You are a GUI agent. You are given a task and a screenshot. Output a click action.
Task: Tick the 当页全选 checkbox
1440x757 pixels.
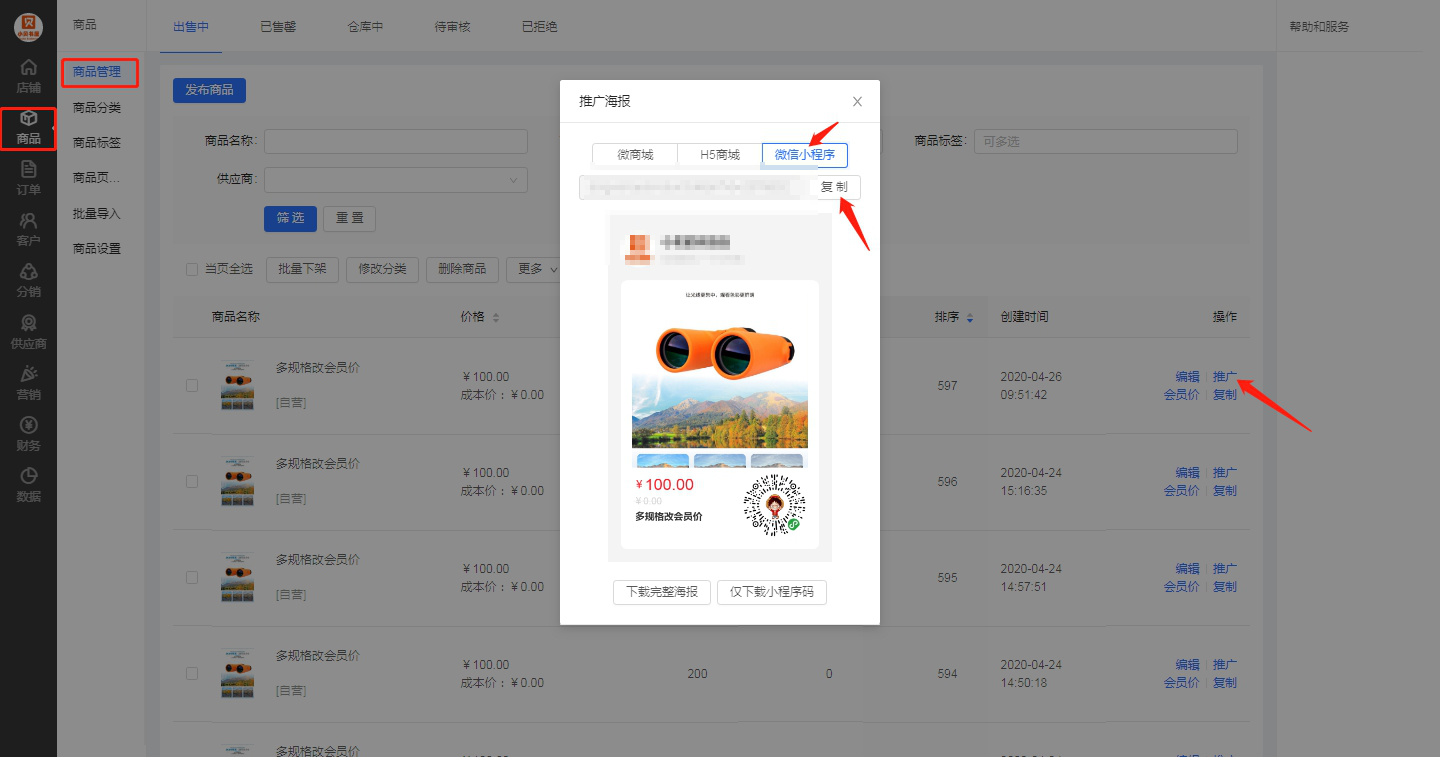[x=192, y=269]
